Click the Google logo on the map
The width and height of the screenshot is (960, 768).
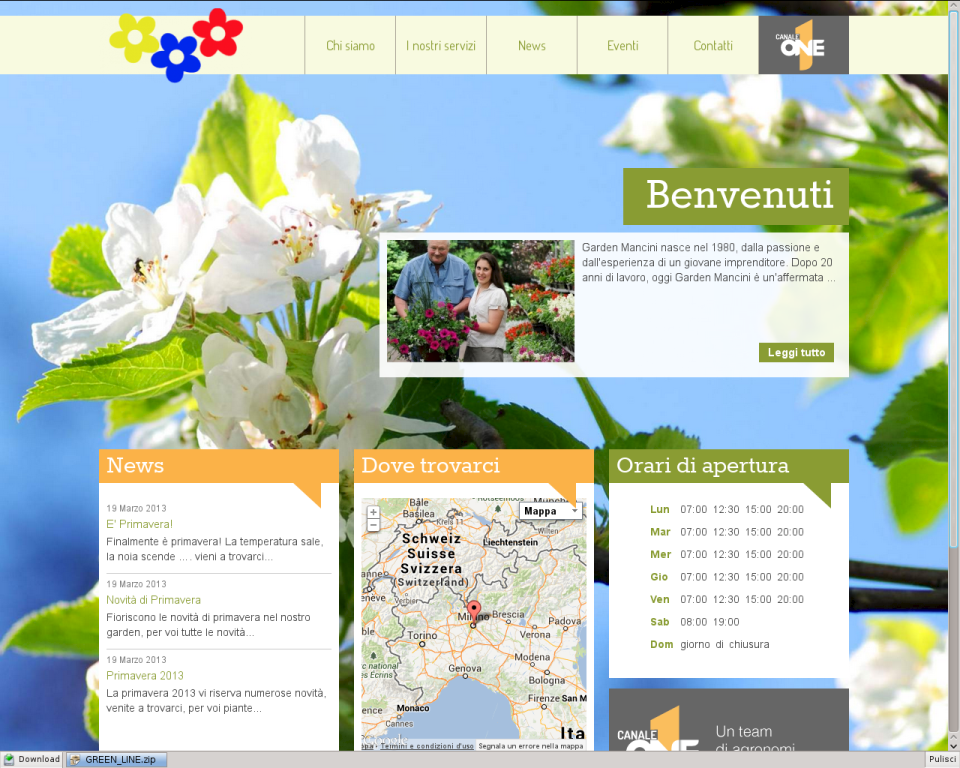pos(385,738)
